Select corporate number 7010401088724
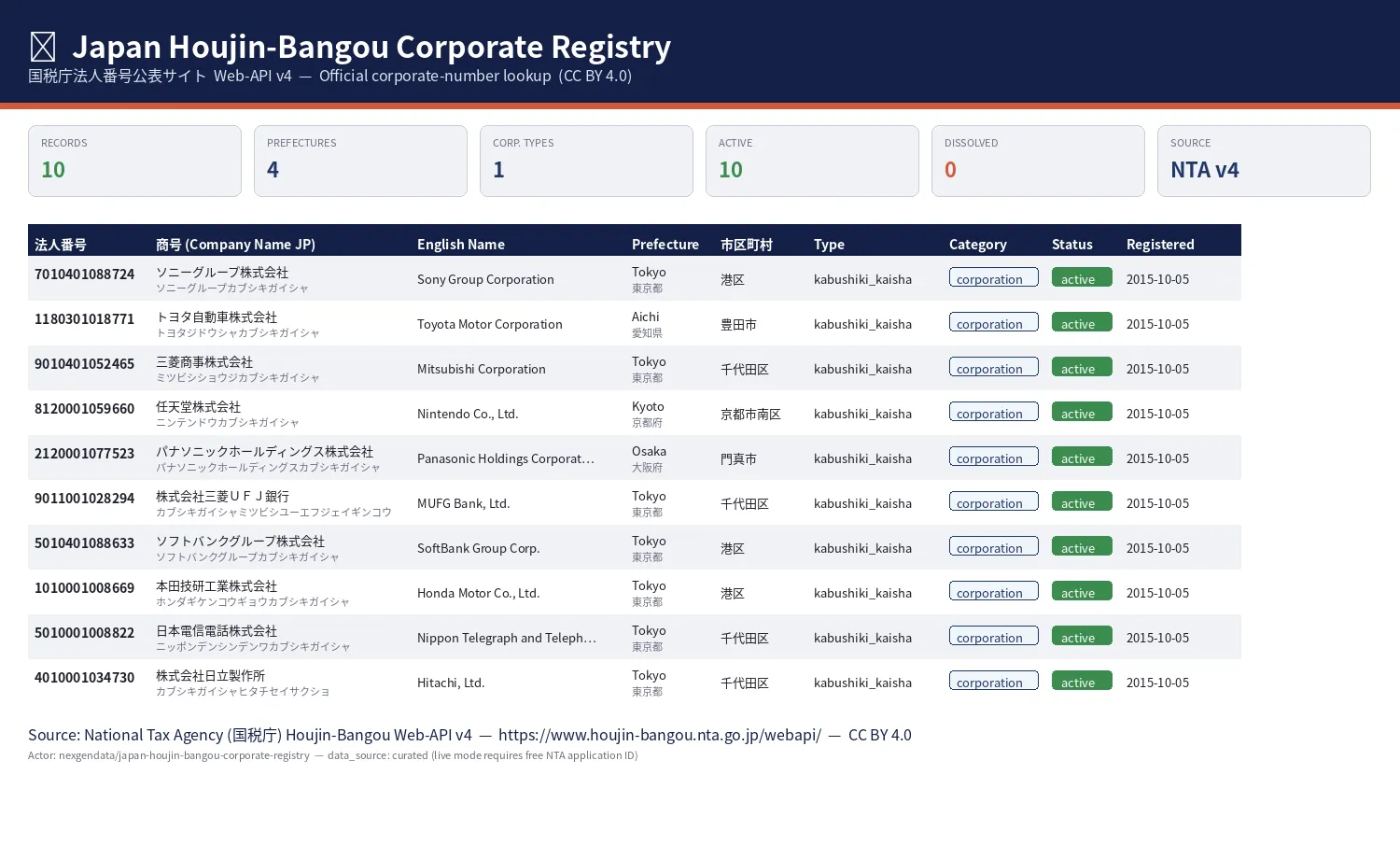 85,275
